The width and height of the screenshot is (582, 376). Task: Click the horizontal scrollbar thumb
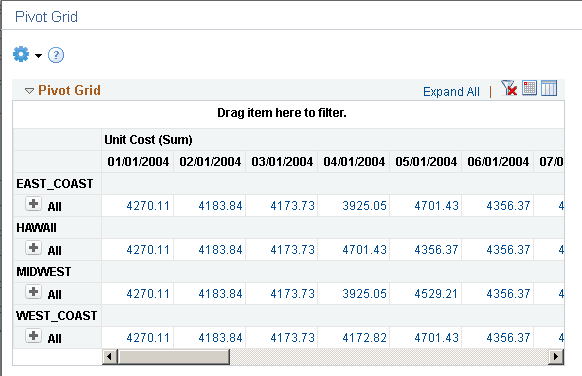[174, 357]
